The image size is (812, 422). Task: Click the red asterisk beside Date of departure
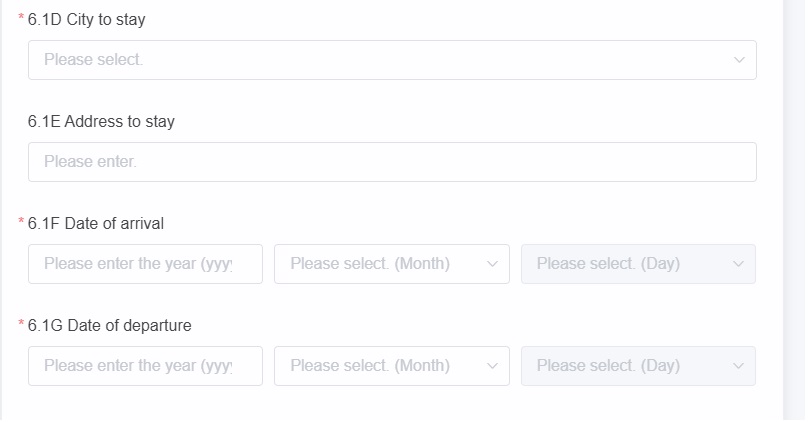coord(21,323)
